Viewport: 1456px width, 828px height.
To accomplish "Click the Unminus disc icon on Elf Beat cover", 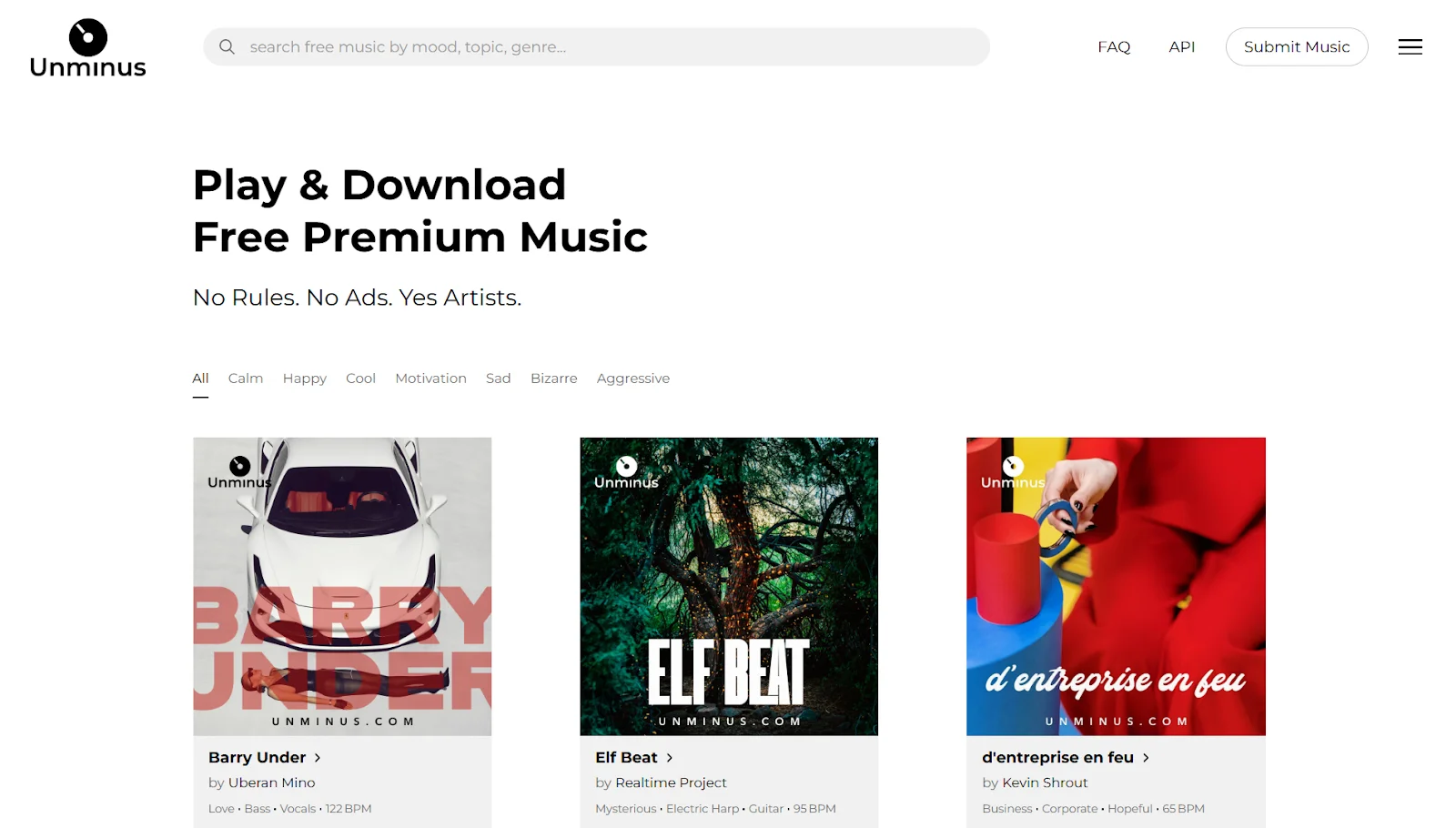I will 626,466.
